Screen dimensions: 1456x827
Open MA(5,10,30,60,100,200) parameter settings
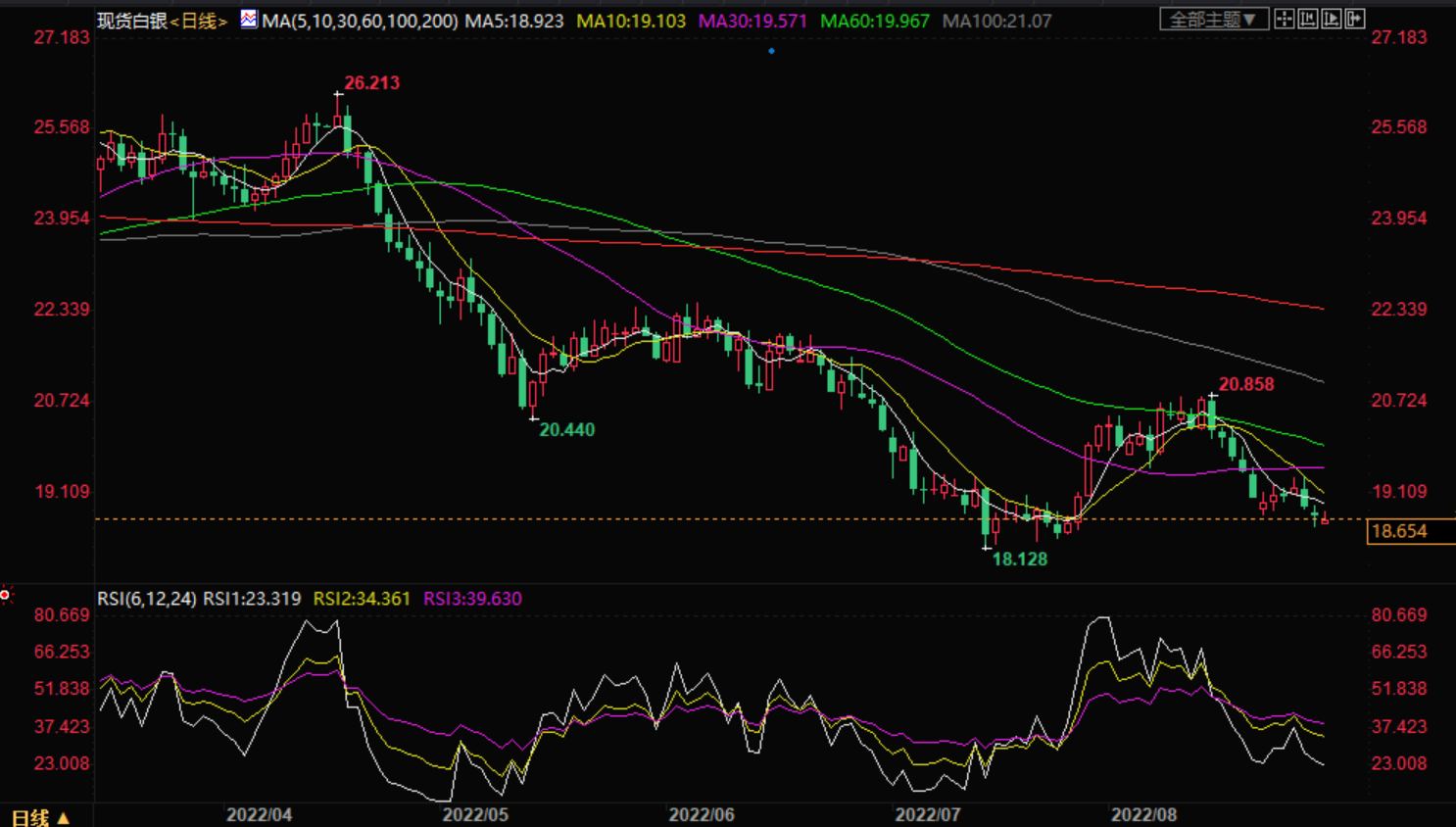coord(360,20)
